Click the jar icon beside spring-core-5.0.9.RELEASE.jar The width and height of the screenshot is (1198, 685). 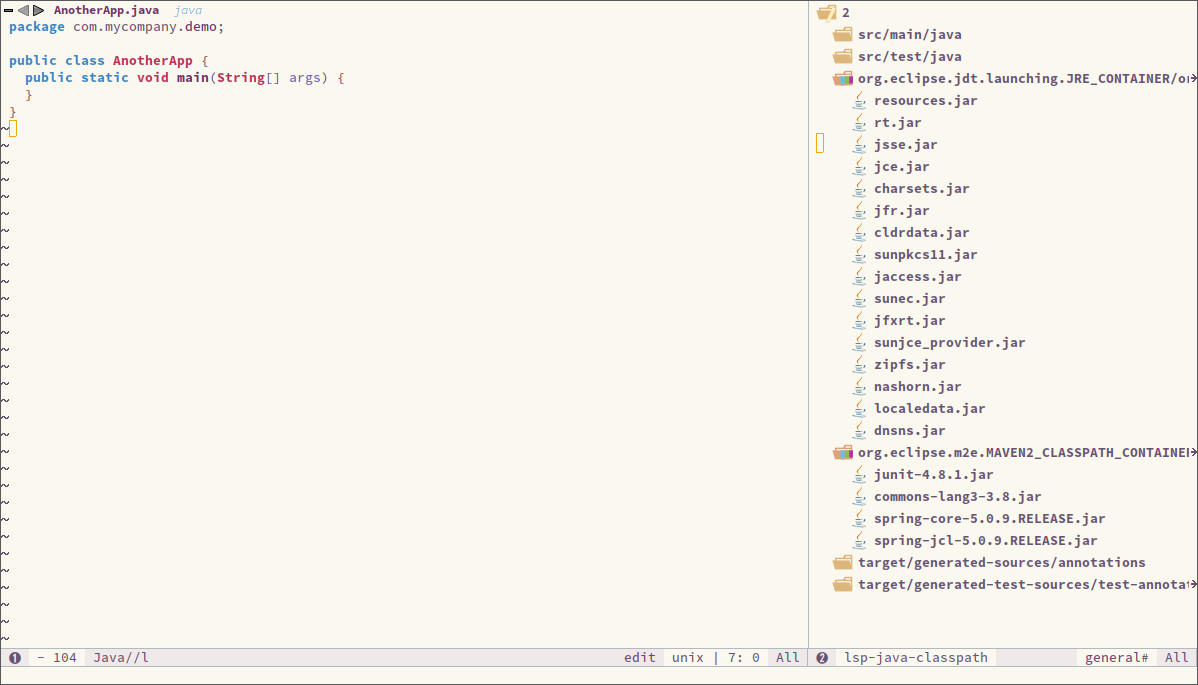860,519
